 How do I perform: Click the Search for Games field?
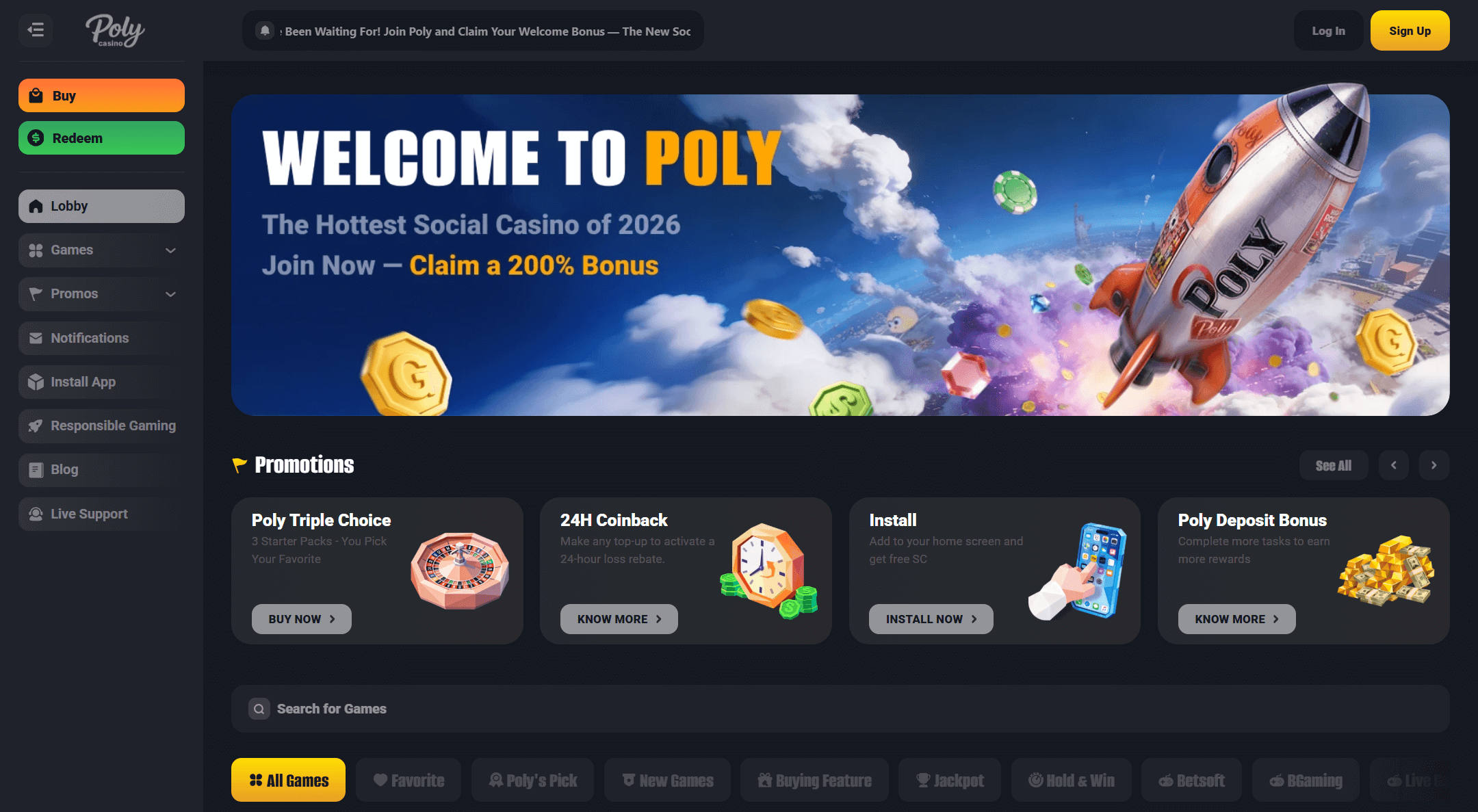tap(840, 709)
